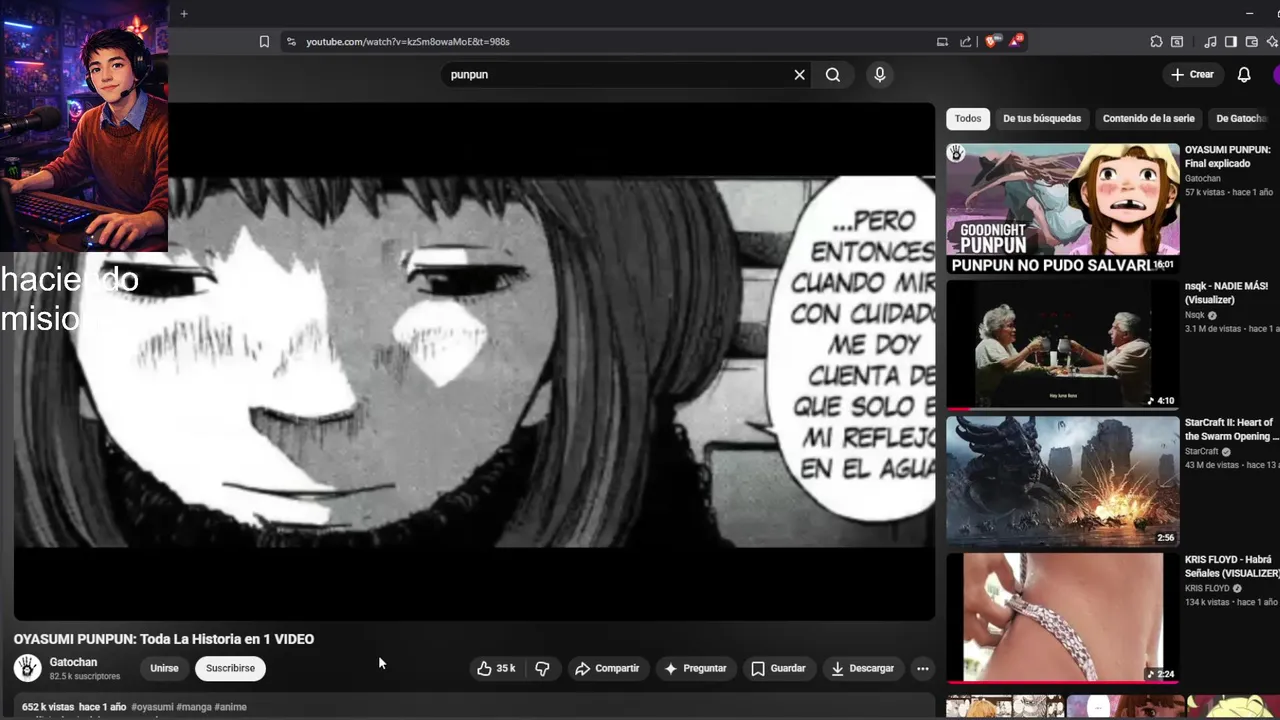Subscribe with the Suscribirse button
This screenshot has width=1280, height=720.
coord(230,668)
